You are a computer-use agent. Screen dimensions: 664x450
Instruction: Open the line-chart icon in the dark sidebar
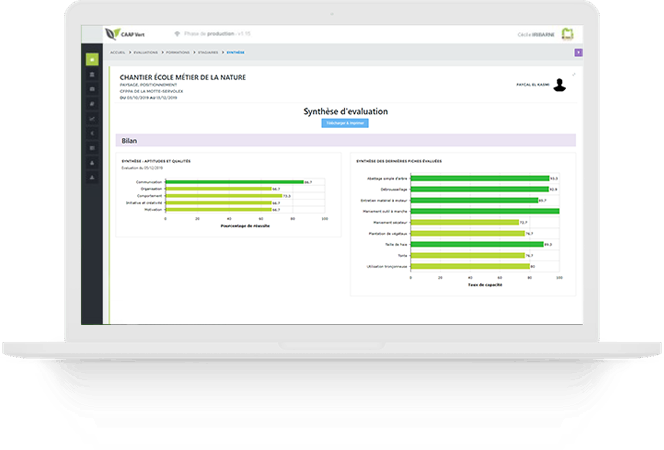click(92, 119)
